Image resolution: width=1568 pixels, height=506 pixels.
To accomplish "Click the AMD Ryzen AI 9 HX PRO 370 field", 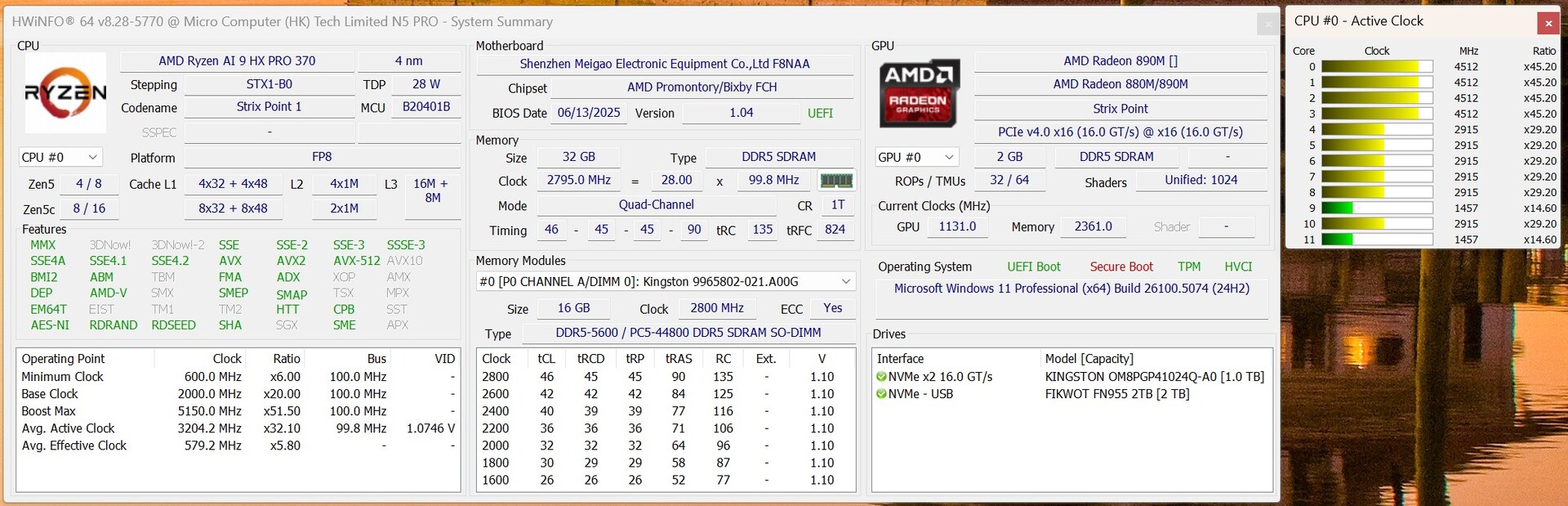I will pos(237,61).
